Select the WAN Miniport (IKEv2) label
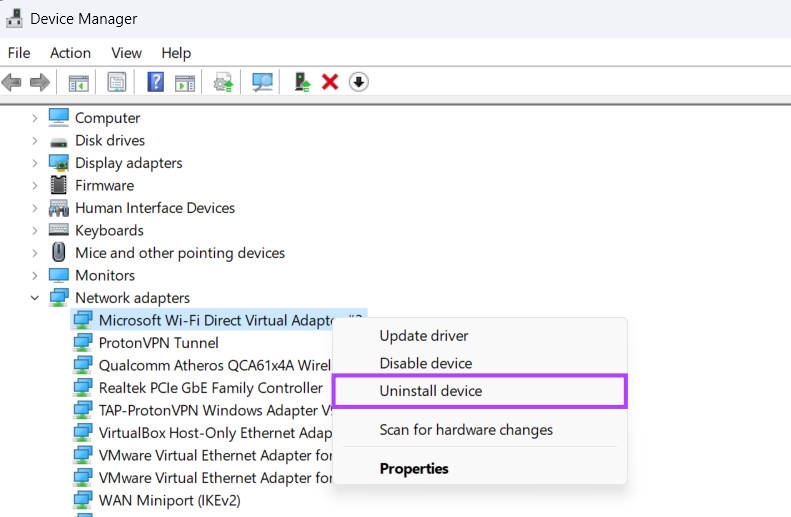The width and height of the screenshot is (791, 517). [170, 500]
